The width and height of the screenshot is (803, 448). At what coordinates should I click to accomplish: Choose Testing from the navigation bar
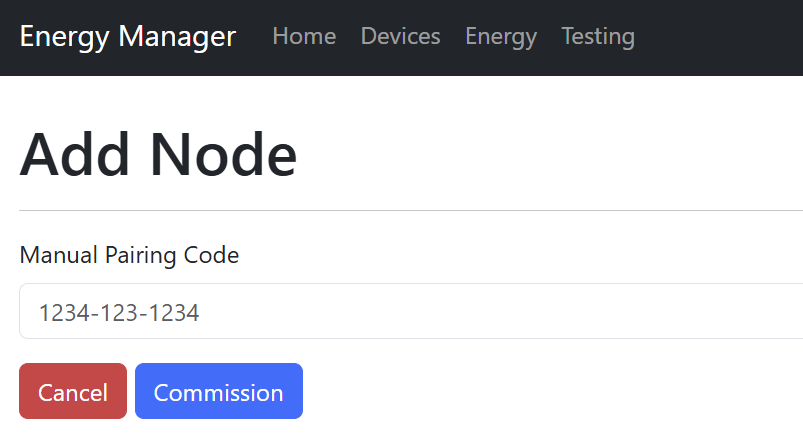pyautogui.click(x=598, y=37)
